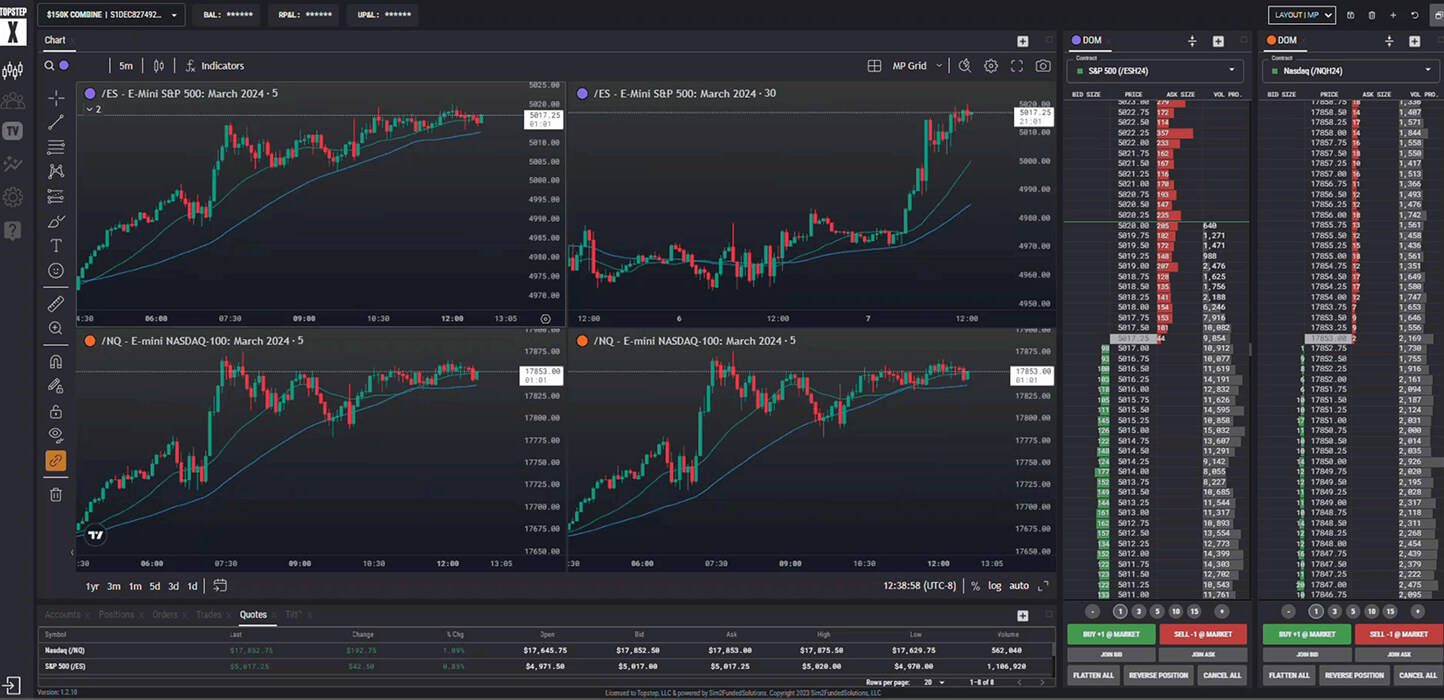Open the LAYOUT | MP dropdown
1444x700 pixels.
point(1301,15)
